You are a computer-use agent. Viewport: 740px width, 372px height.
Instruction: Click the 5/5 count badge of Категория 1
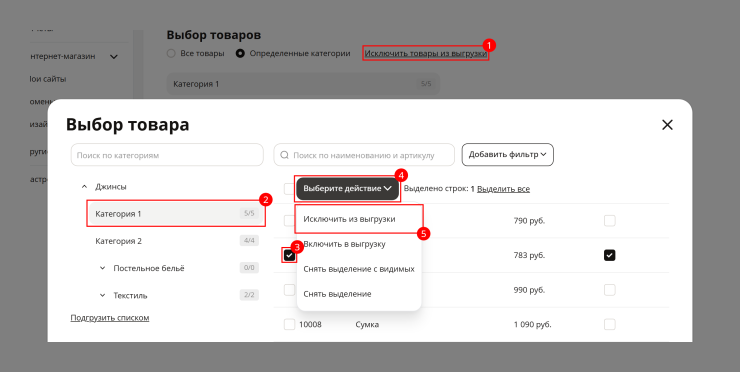point(249,213)
